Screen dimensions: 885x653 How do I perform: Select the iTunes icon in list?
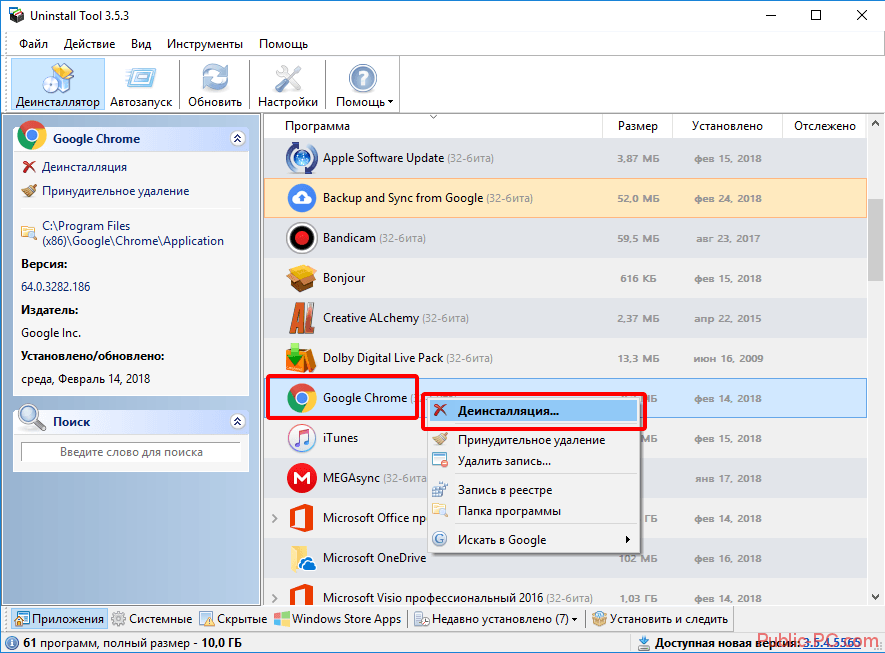click(301, 438)
